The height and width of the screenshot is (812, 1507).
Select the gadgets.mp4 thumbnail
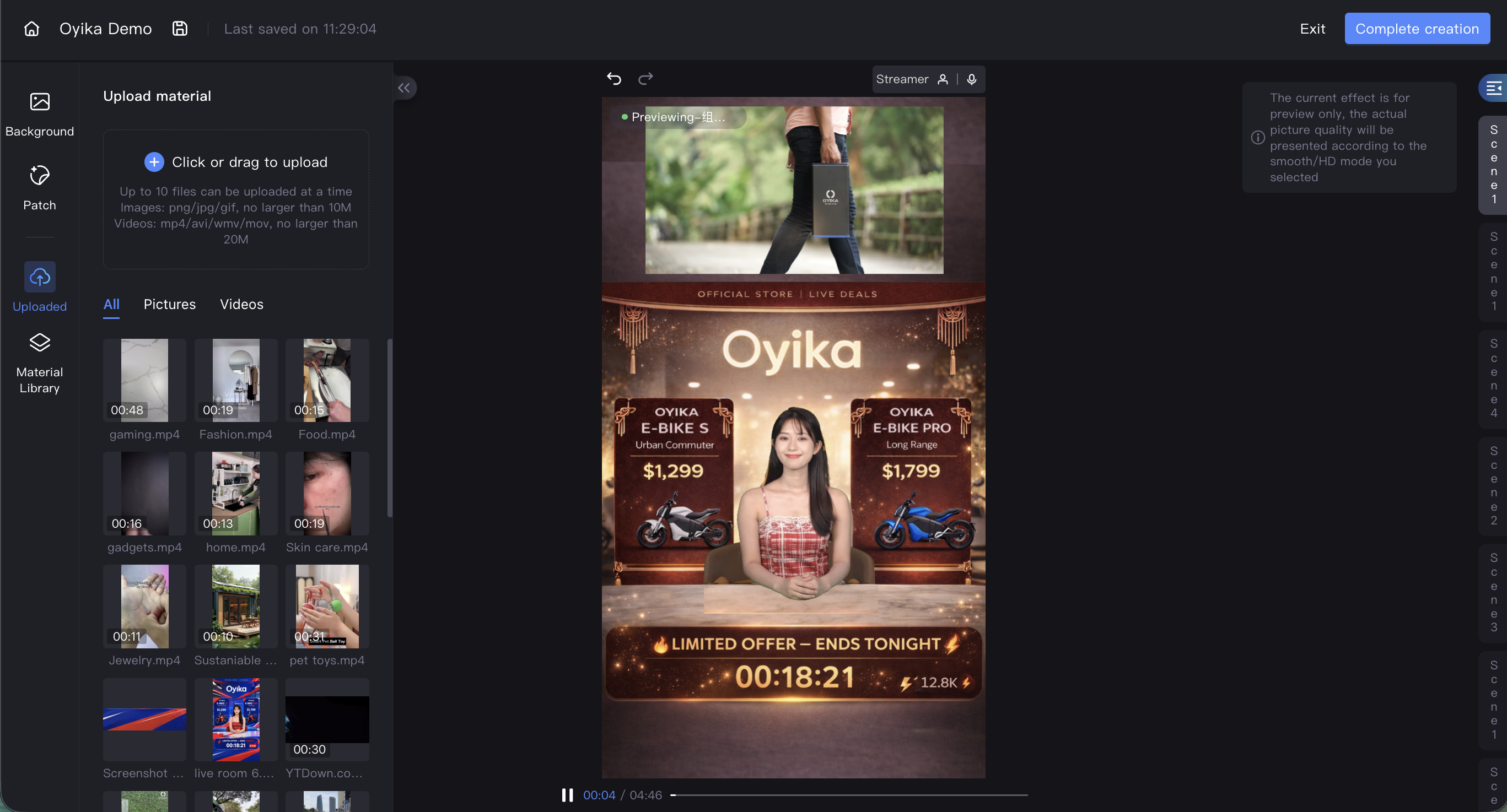144,494
